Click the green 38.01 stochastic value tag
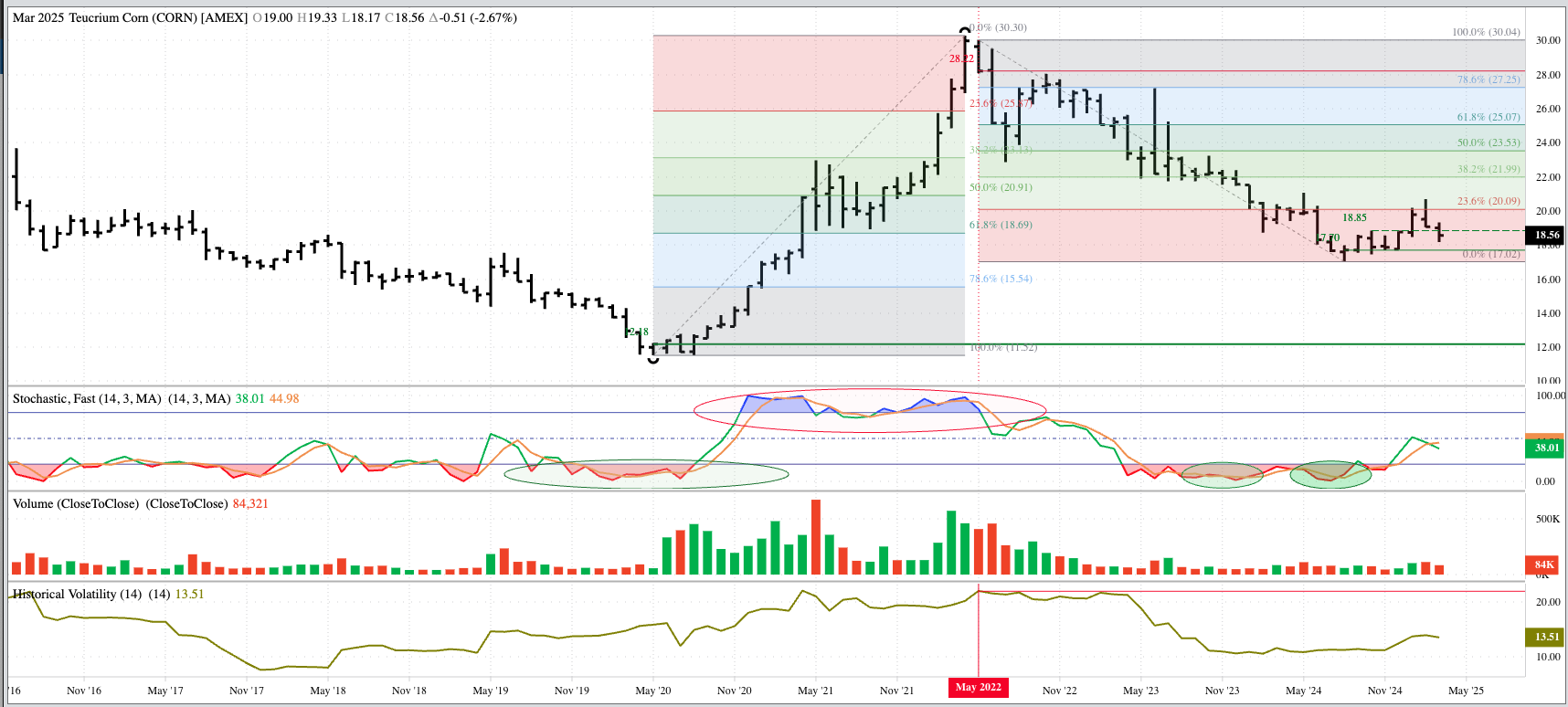Image resolution: width=1568 pixels, height=707 pixels. (x=1545, y=448)
